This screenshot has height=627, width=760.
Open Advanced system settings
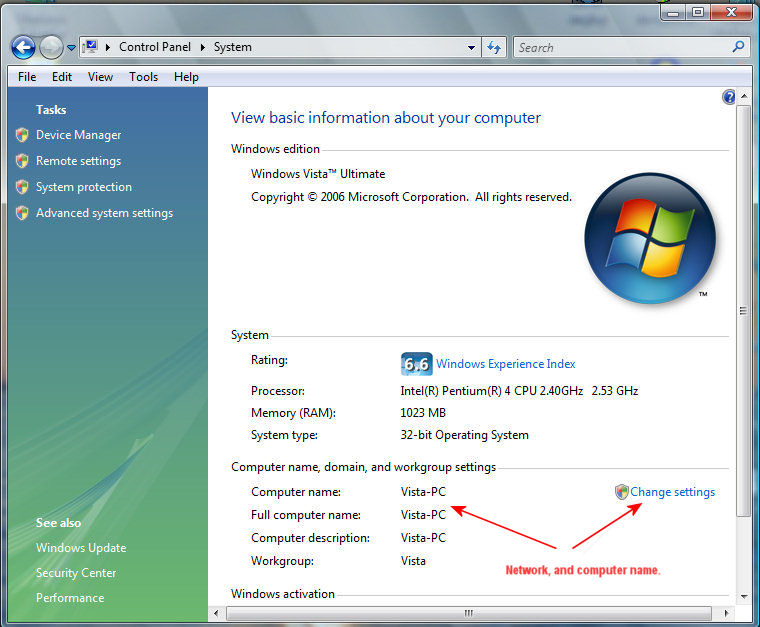pos(104,213)
